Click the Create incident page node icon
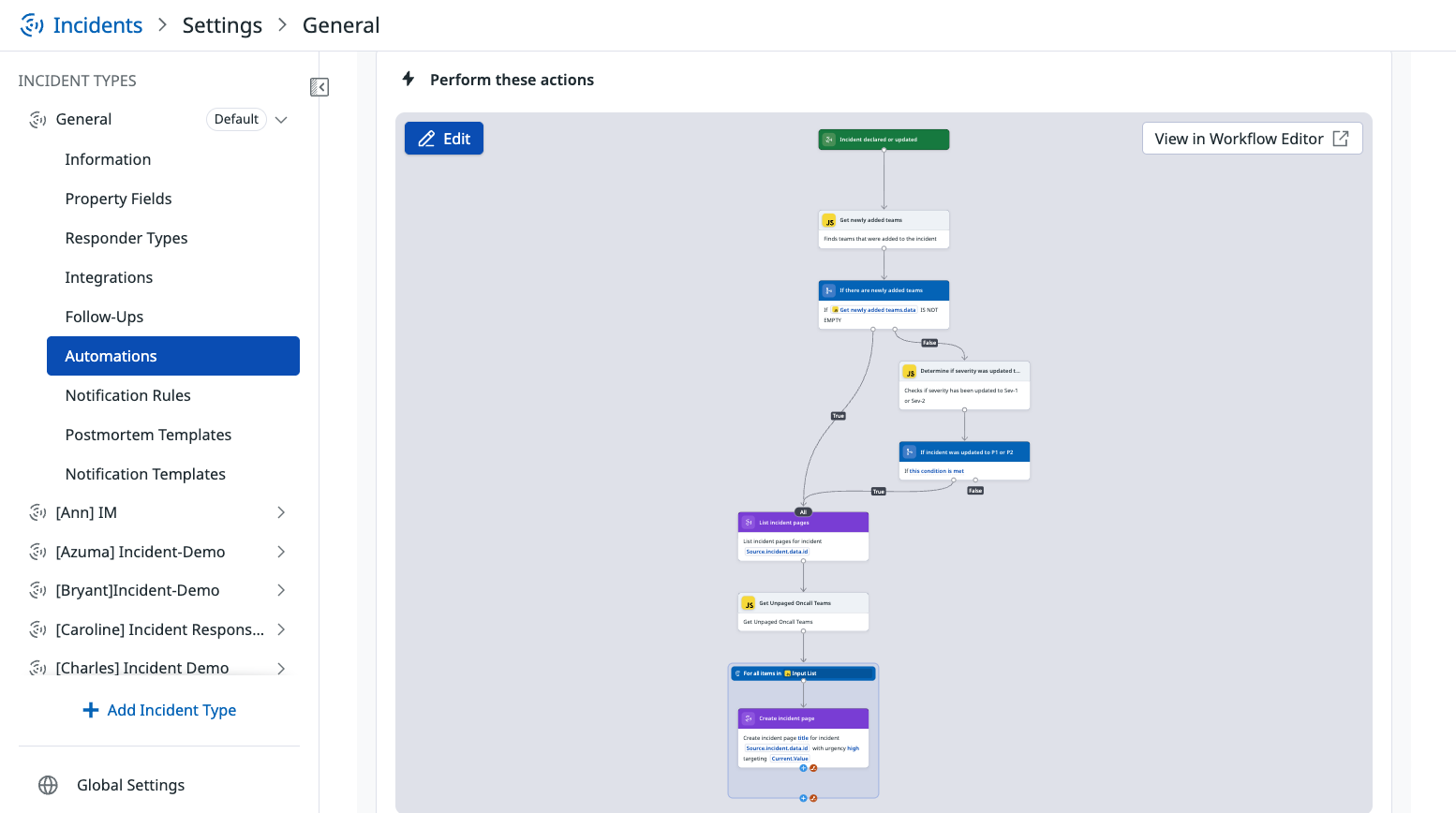 749,718
